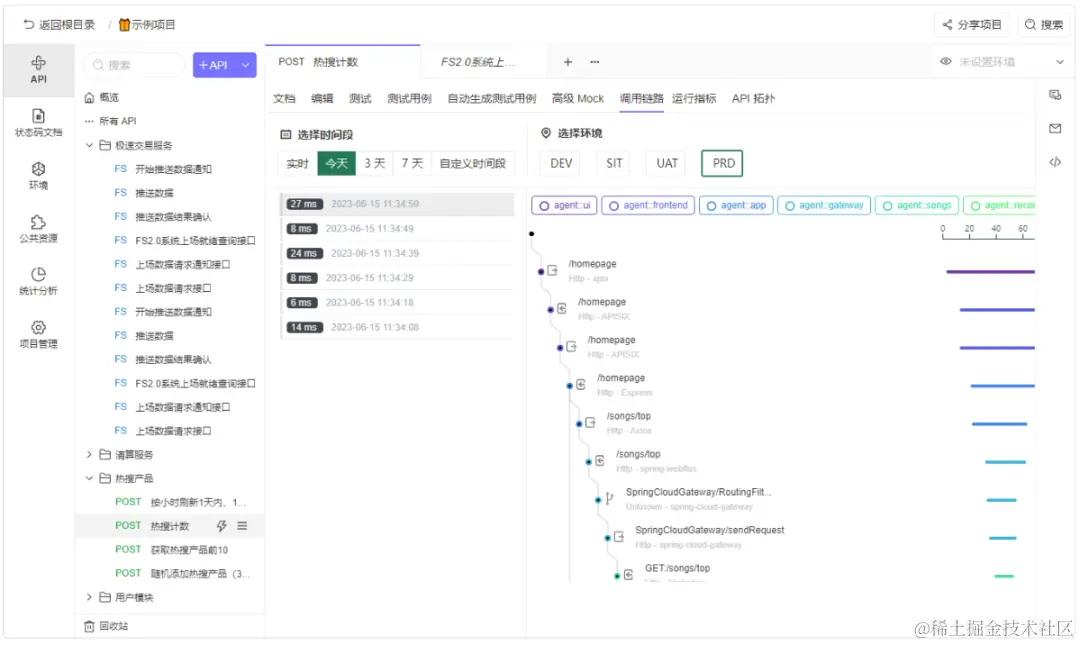This screenshot has height=645, width=1080.
Task: Click the code icon in right panel
Action: [x=1055, y=163]
